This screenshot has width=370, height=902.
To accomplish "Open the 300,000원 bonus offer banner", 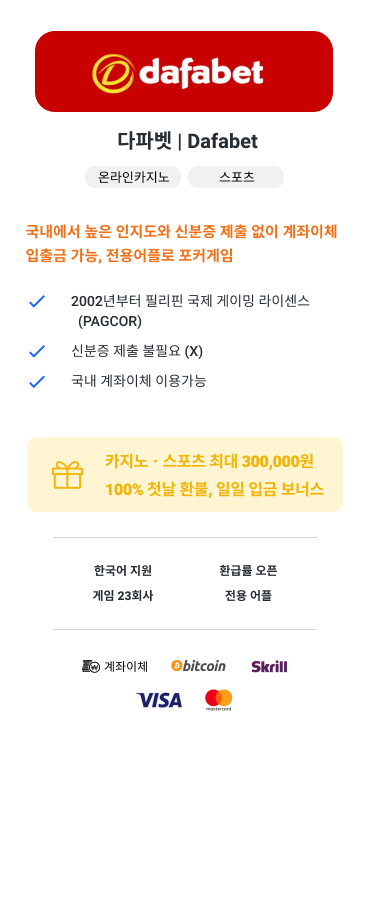I will (x=185, y=475).
